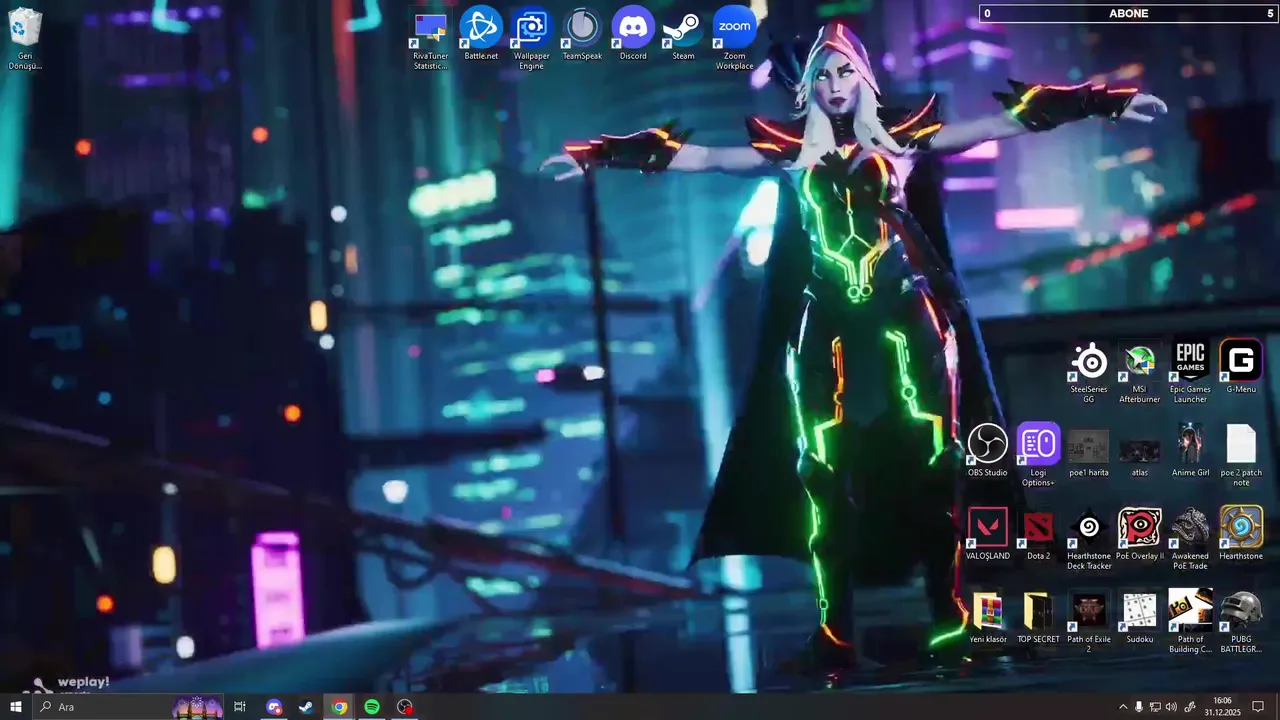Viewport: 1280px width, 720px height.
Task: Select the Path of Exile 2 shortcut
Action: coord(1088,622)
